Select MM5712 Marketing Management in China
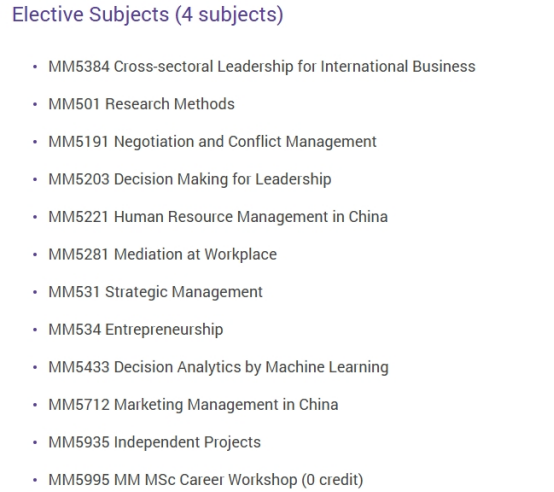Screen dimensions: 554x492 (193, 405)
